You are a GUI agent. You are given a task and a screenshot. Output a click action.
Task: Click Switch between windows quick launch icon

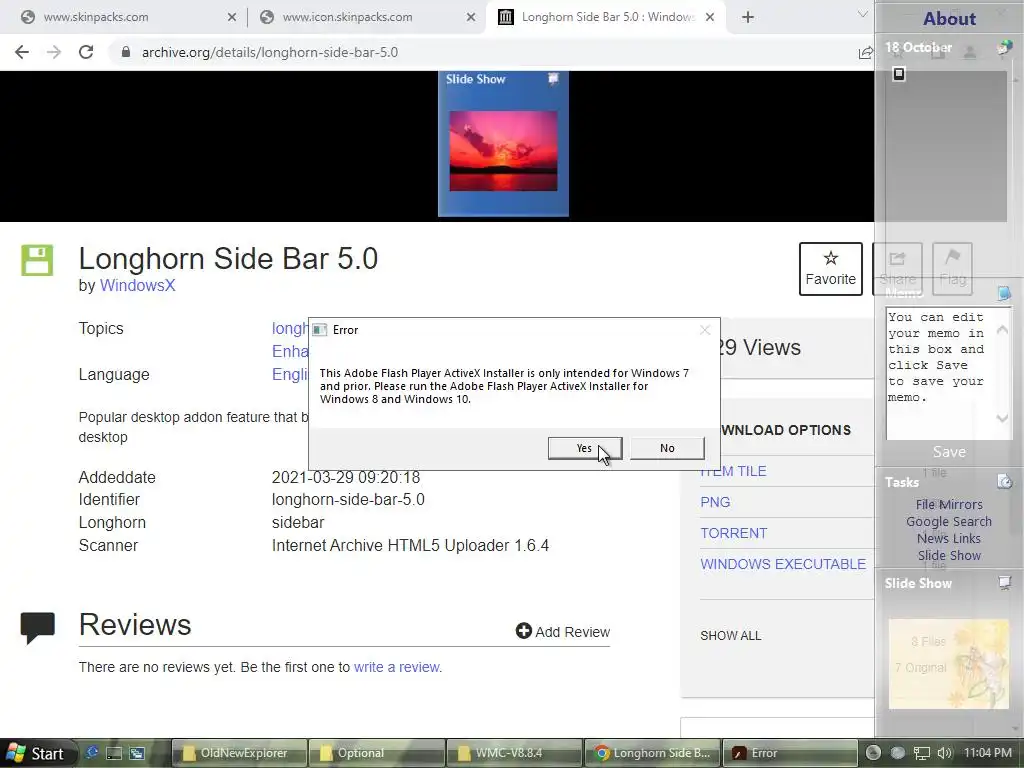click(x=136, y=753)
